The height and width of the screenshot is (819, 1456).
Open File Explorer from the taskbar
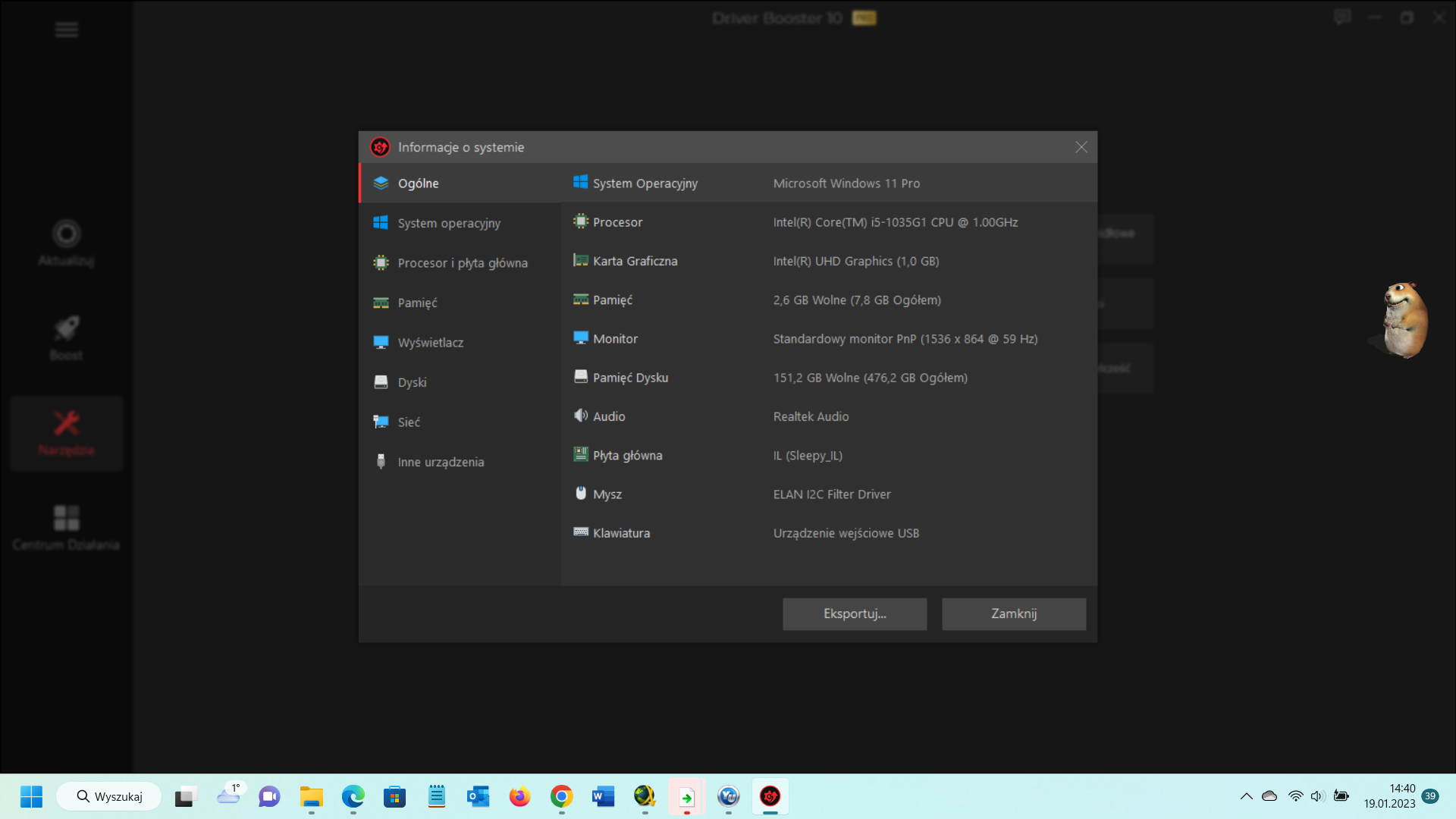pyautogui.click(x=311, y=796)
